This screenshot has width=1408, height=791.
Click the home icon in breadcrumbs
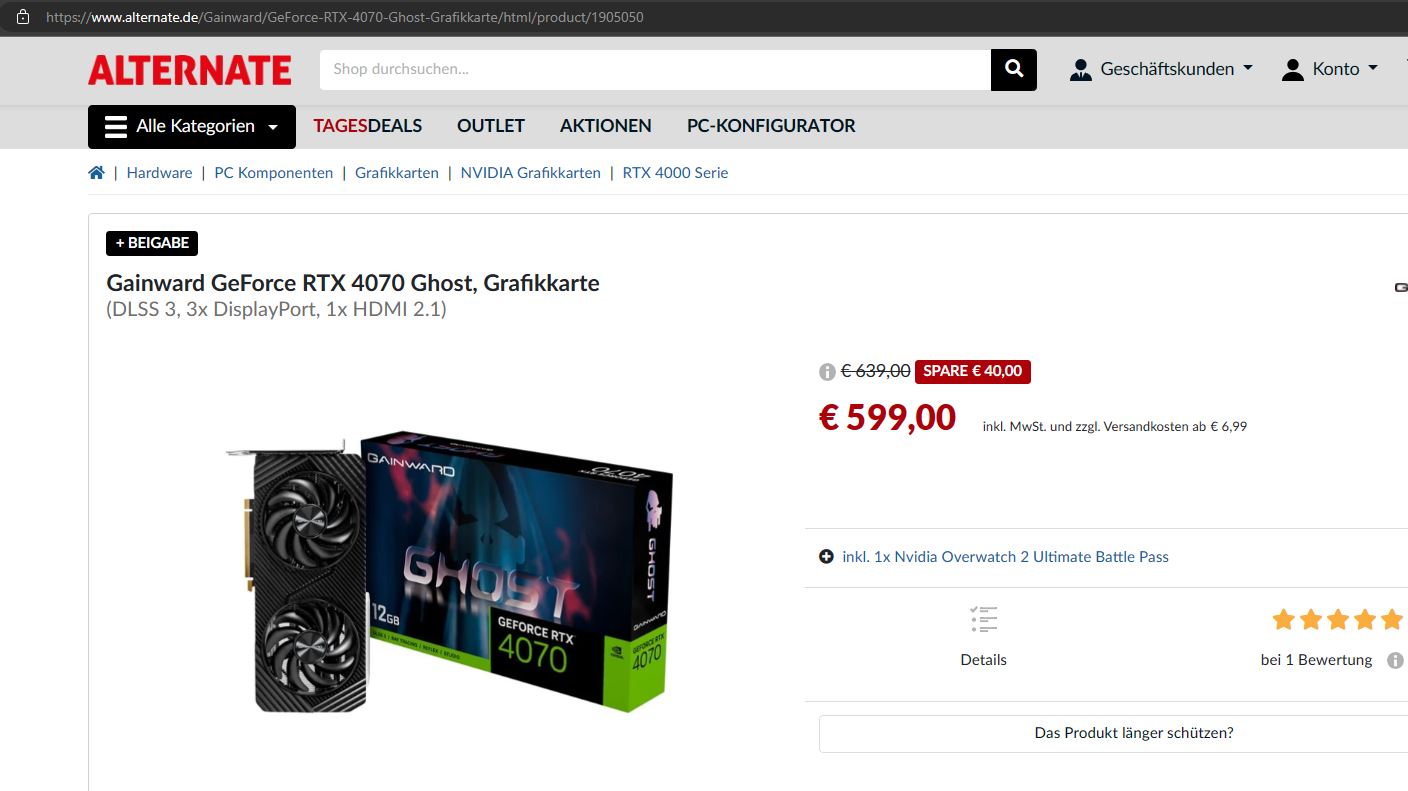pos(97,173)
